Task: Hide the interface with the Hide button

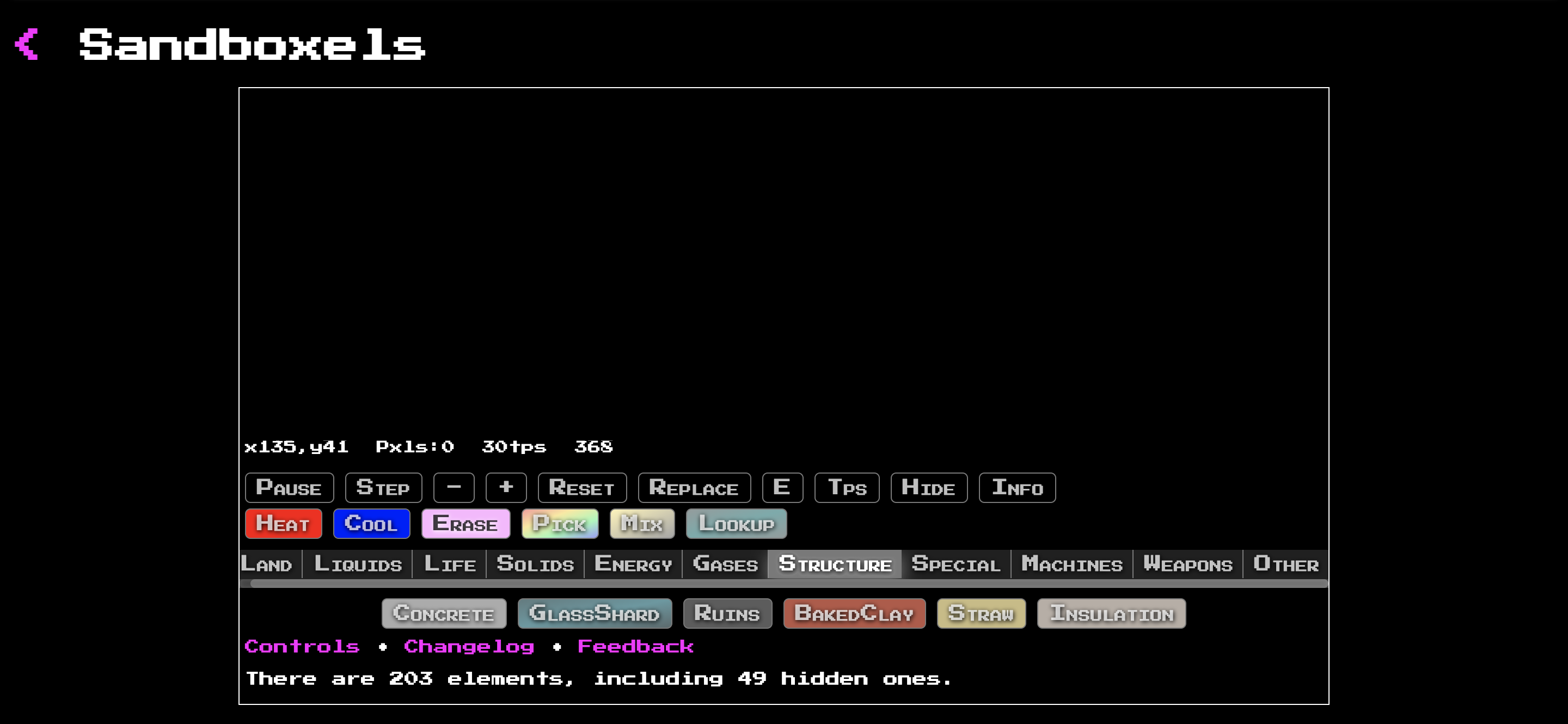Action: coord(929,487)
